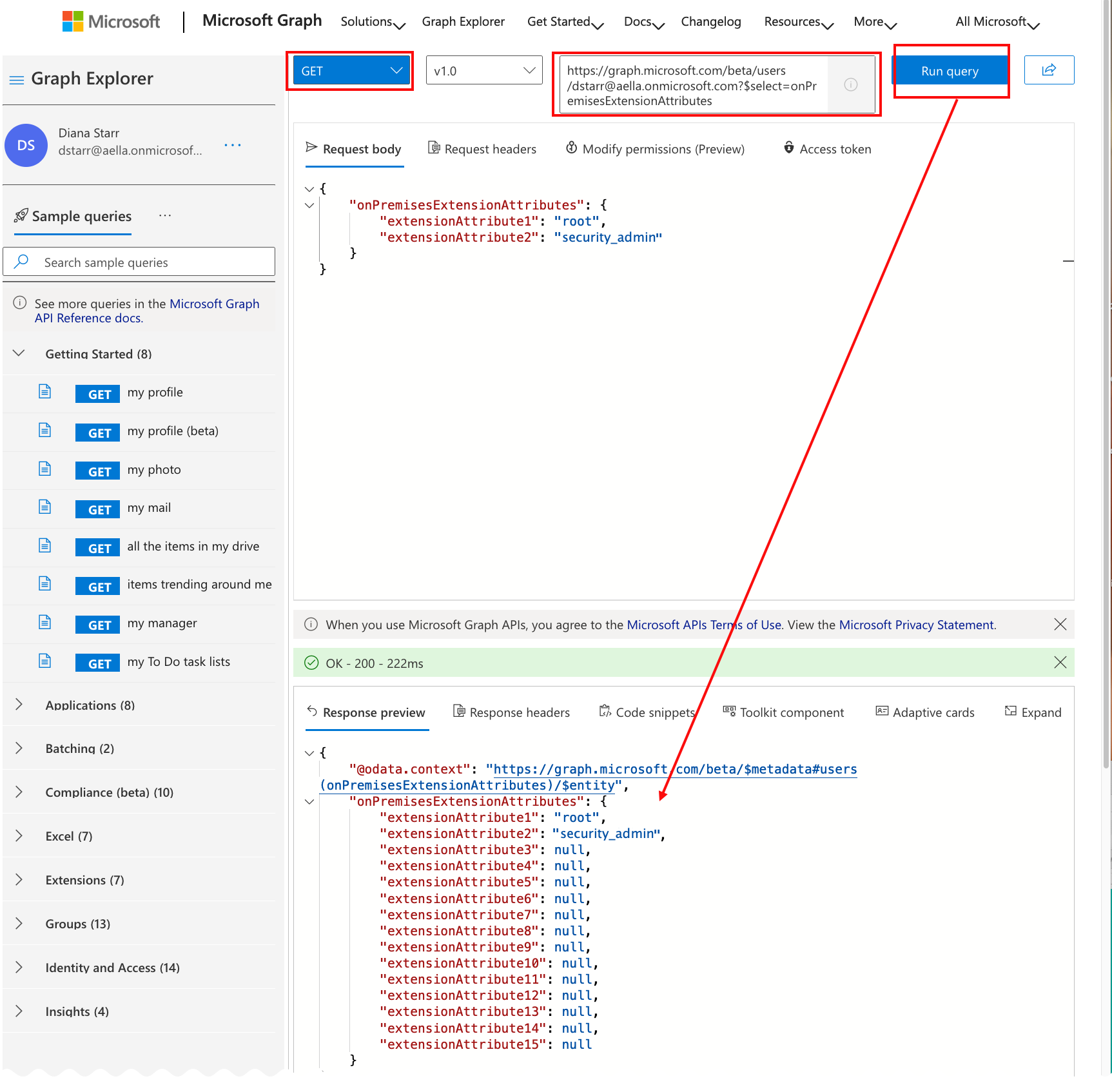Click the Search sample queries field
Image resolution: width=1112 pixels, height=1092 pixels.
pyautogui.click(x=148, y=262)
